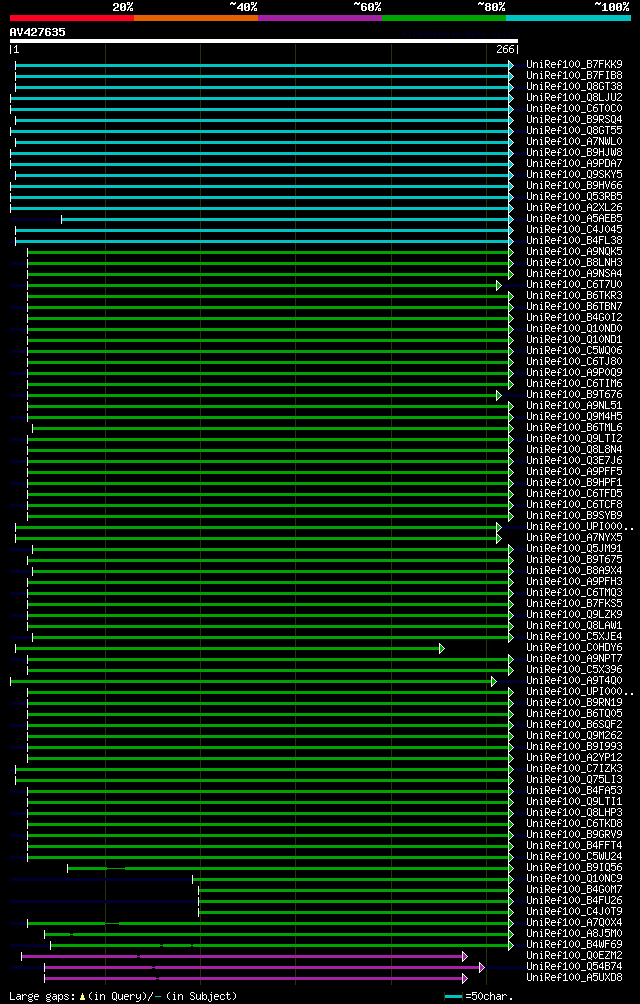Select hit label UniRef100_Q9SKY5

pyautogui.click(x=574, y=174)
